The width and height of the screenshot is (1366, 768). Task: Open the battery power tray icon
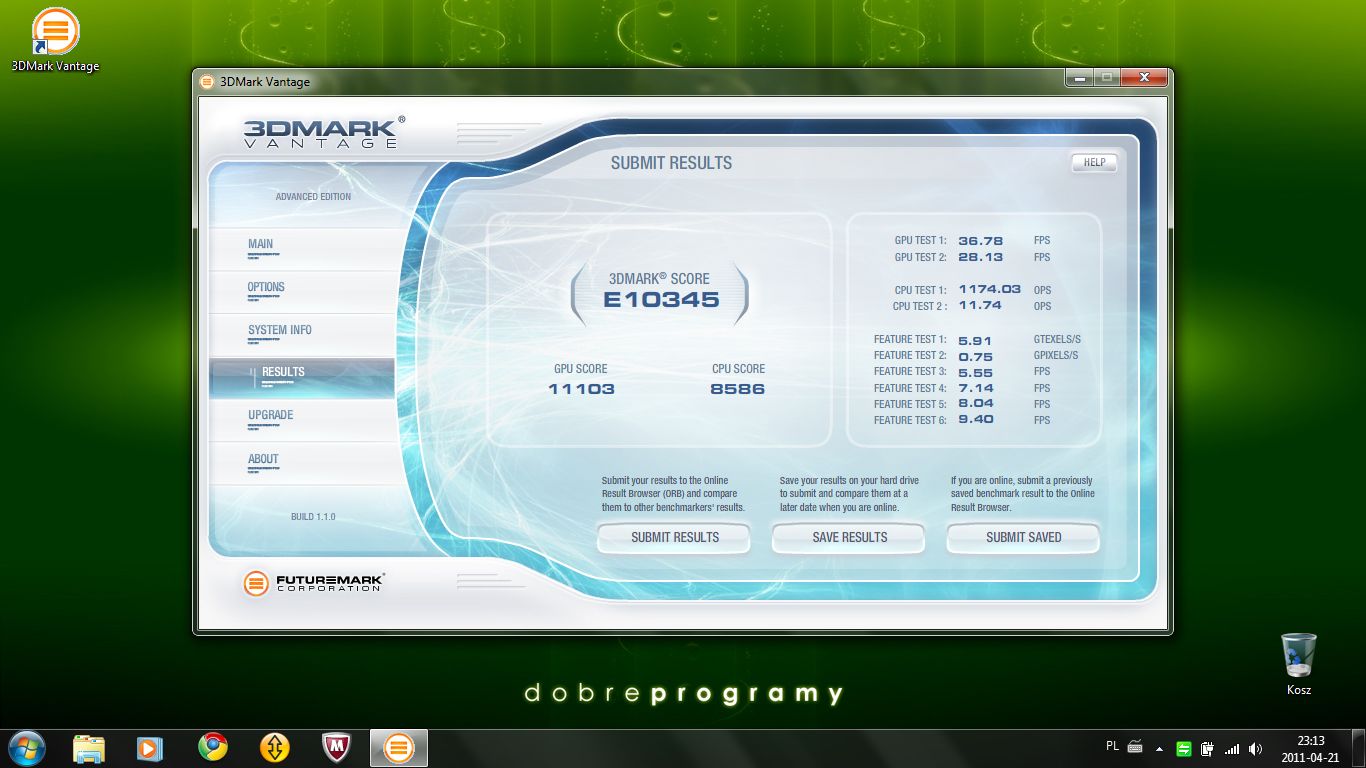click(x=1208, y=748)
